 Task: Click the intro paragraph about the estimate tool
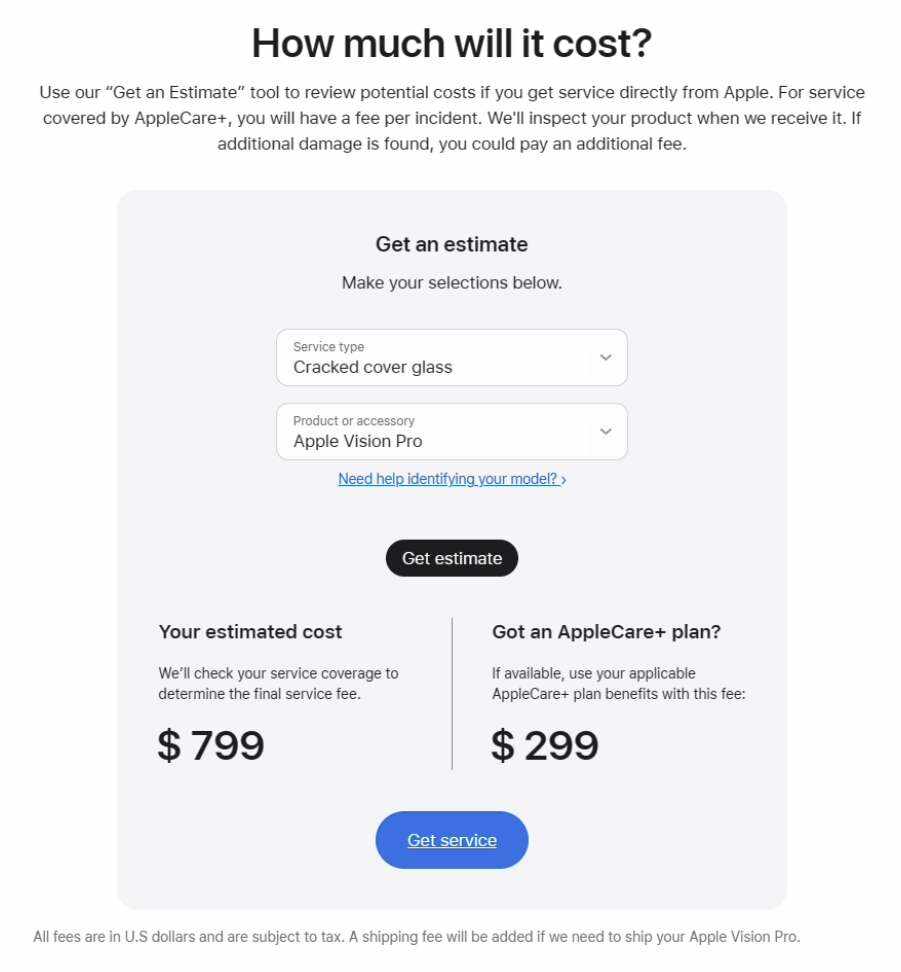451,118
